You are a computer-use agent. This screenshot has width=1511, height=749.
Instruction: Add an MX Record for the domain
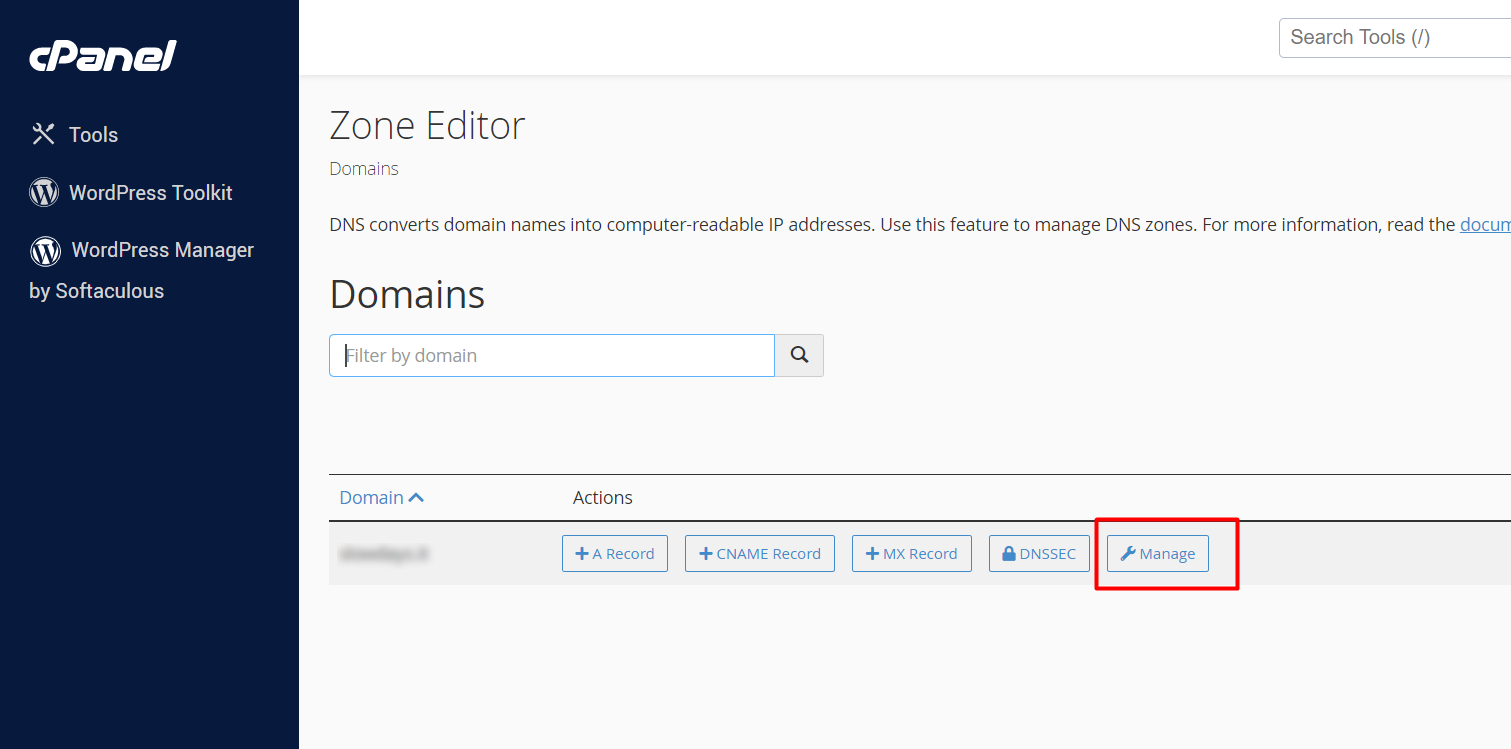(x=911, y=554)
